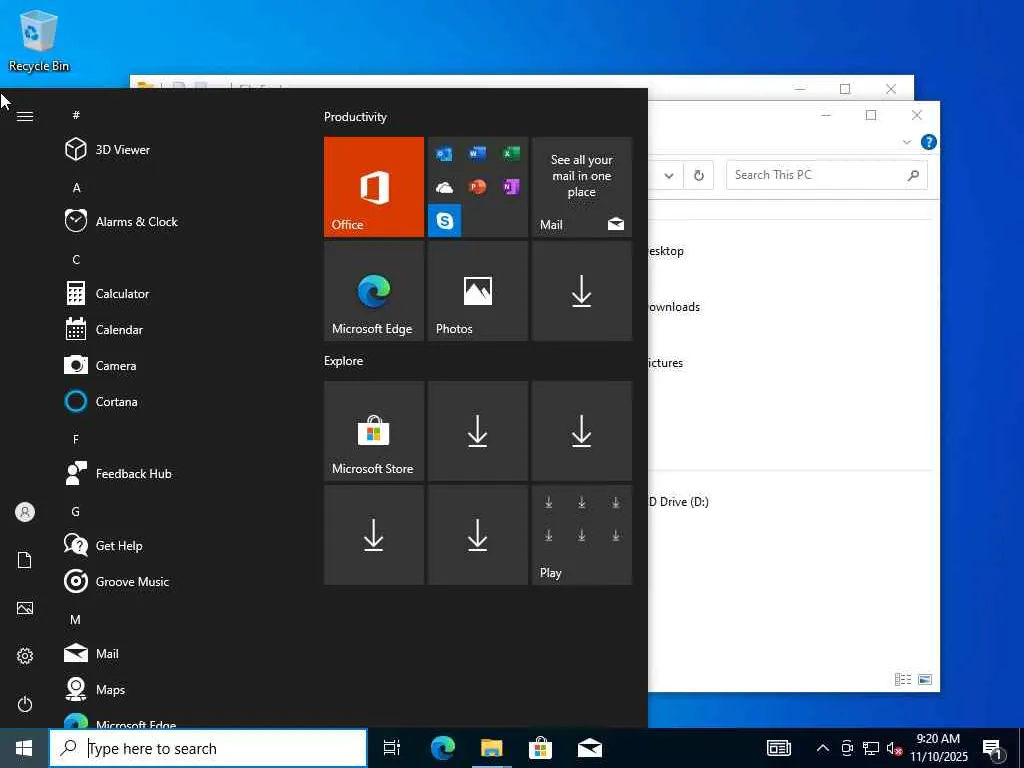This screenshot has height=768, width=1024.
Task: Click the letter C section header
Action: [x=76, y=260]
